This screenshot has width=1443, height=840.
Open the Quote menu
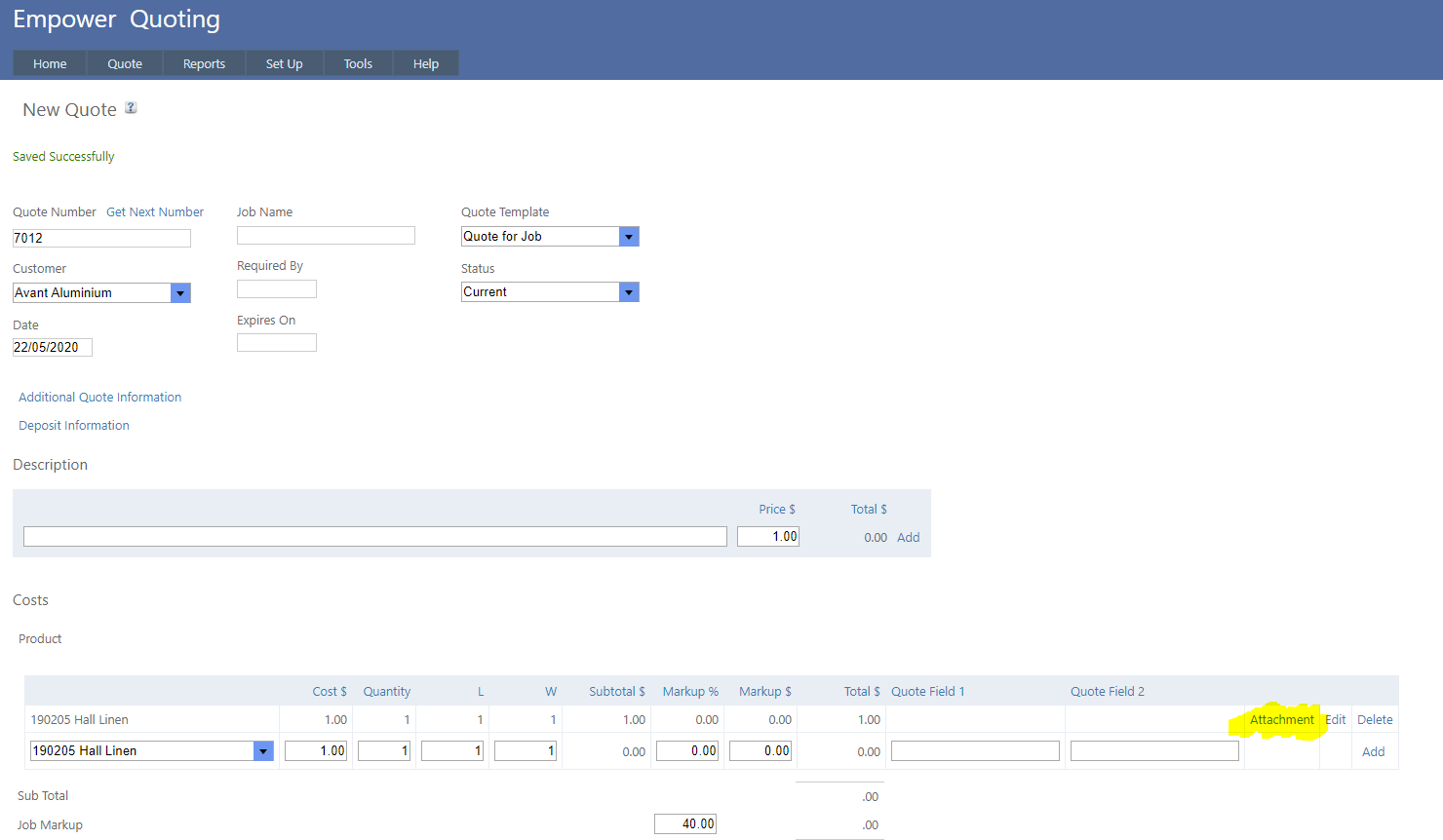click(x=125, y=63)
